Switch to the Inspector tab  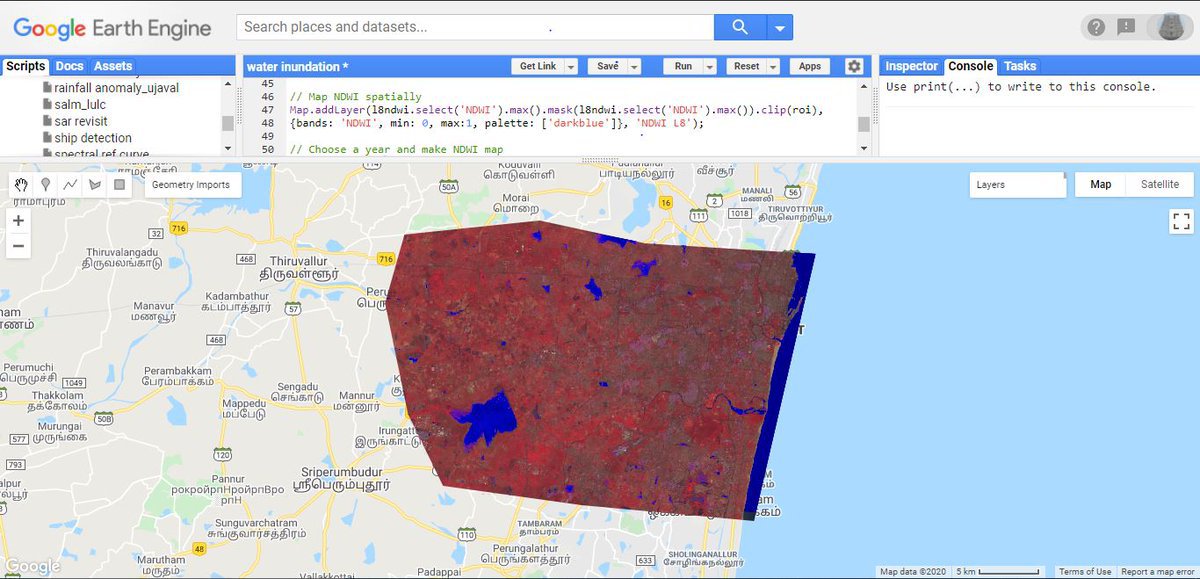(911, 66)
